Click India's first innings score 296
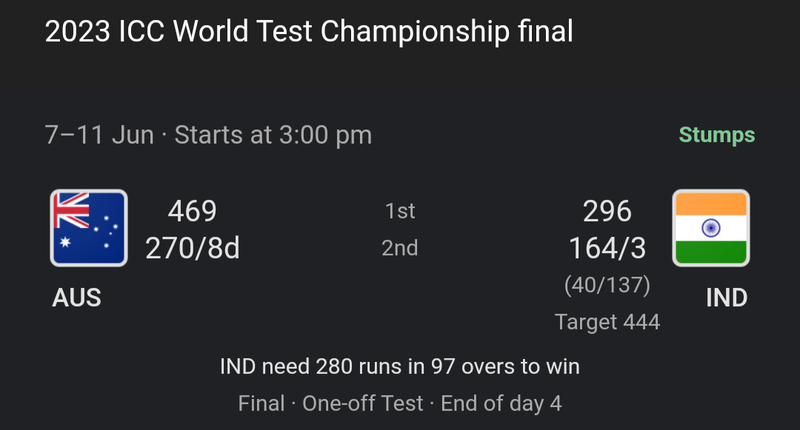Image resolution: width=800 pixels, height=430 pixels. click(607, 211)
